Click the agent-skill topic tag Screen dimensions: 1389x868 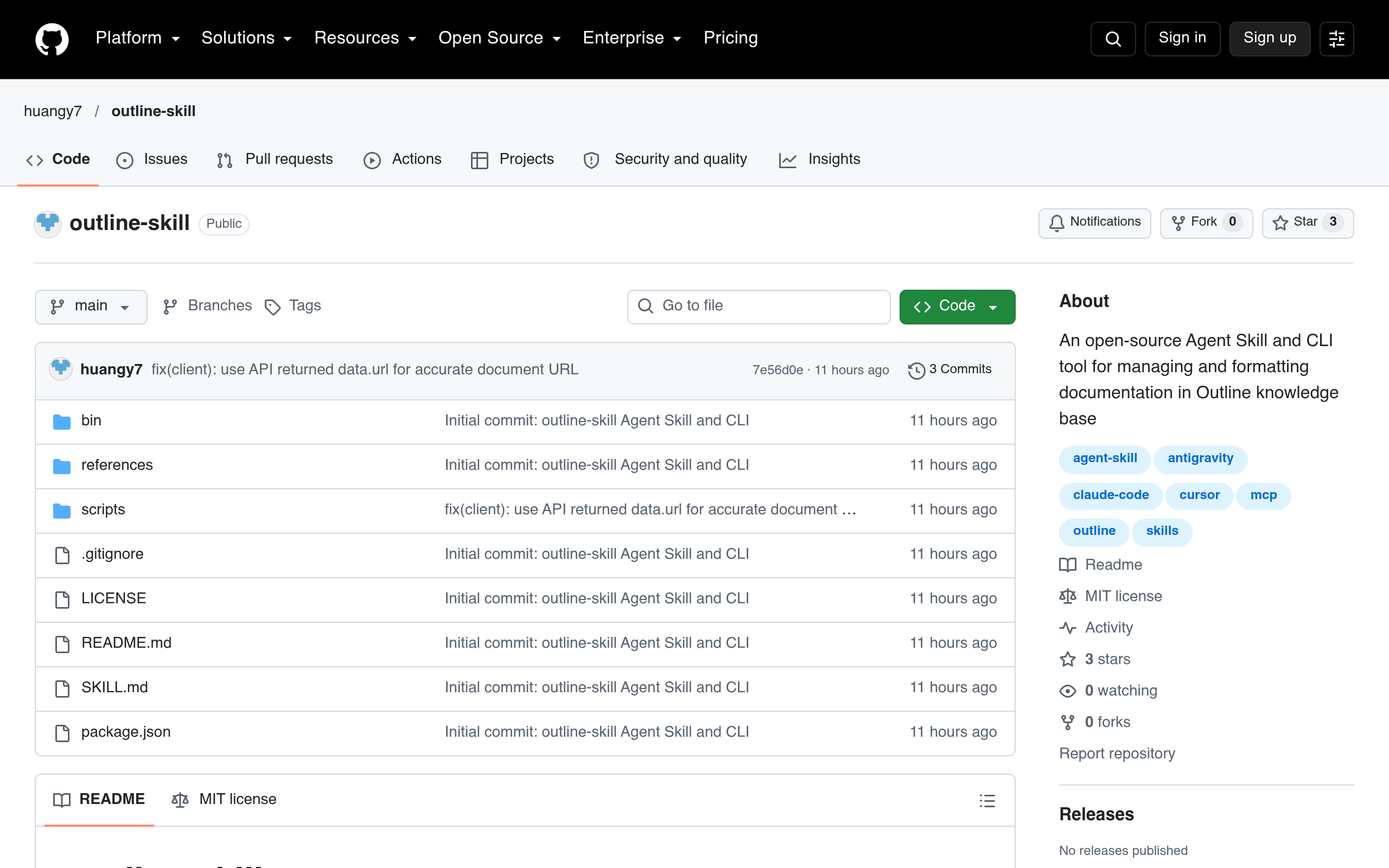coord(1105,459)
